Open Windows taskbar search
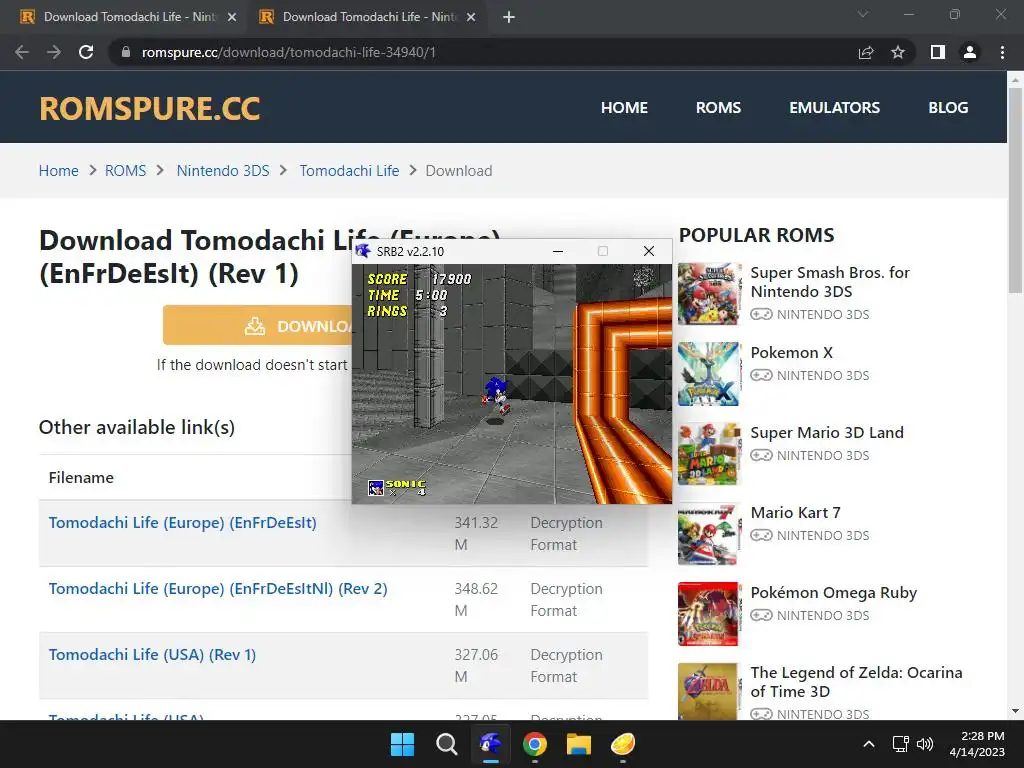Viewport: 1024px width, 768px height. click(x=447, y=744)
